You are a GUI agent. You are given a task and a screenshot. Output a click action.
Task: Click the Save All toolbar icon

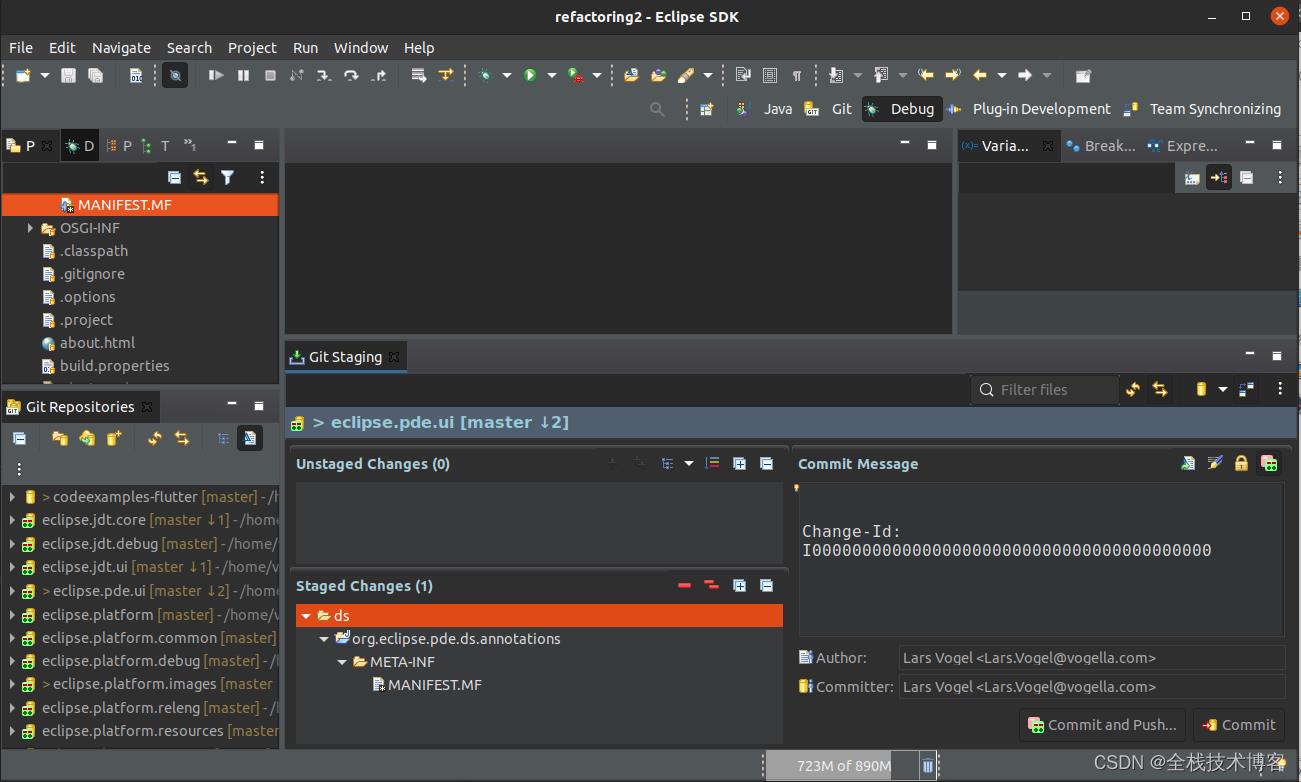(95, 75)
